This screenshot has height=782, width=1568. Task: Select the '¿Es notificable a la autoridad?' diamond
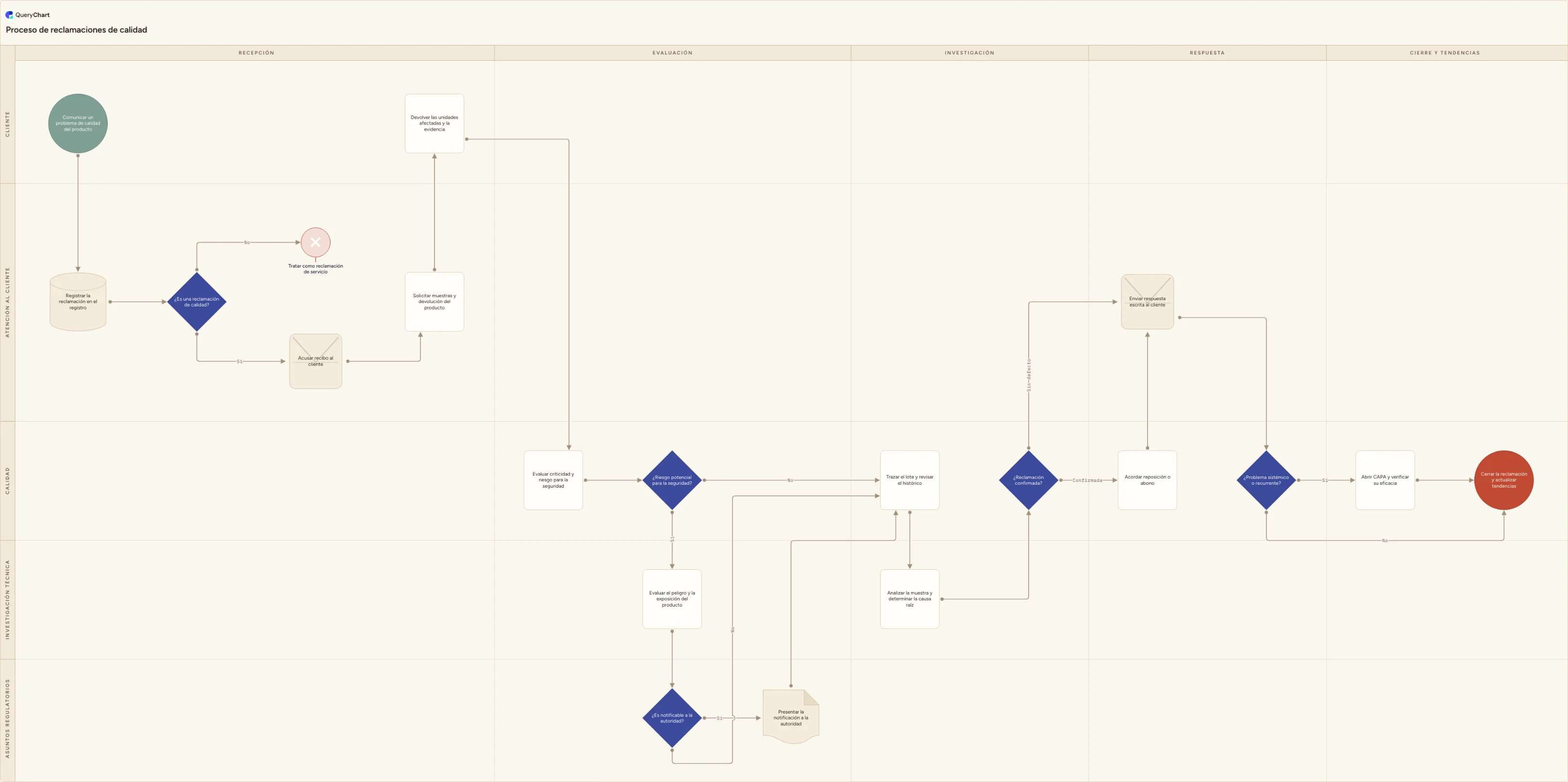[672, 718]
